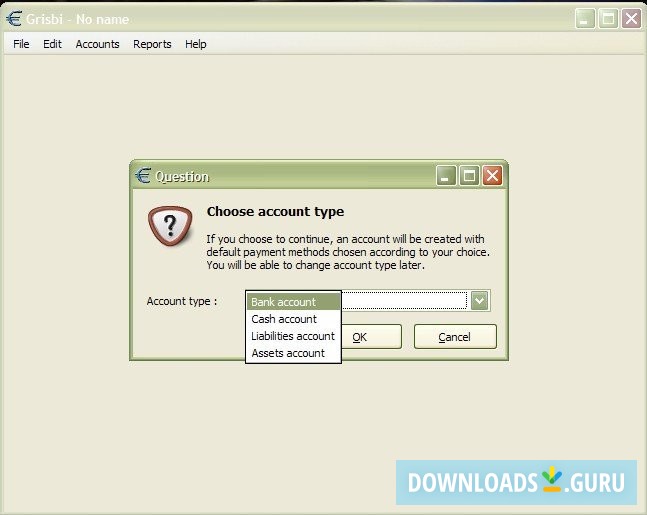Image resolution: width=647 pixels, height=515 pixels.
Task: Maximize the Grisbi main window
Action: point(608,19)
